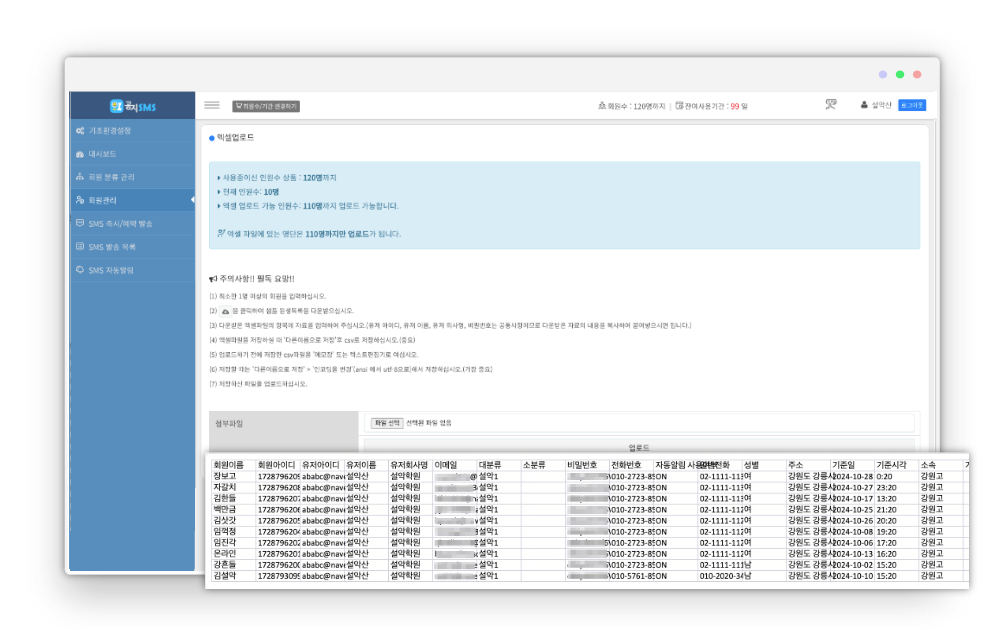Viewport: 1000px width, 630px height.
Task: Click the 기준일 column header in the spreadsheet
Action: coord(843,465)
